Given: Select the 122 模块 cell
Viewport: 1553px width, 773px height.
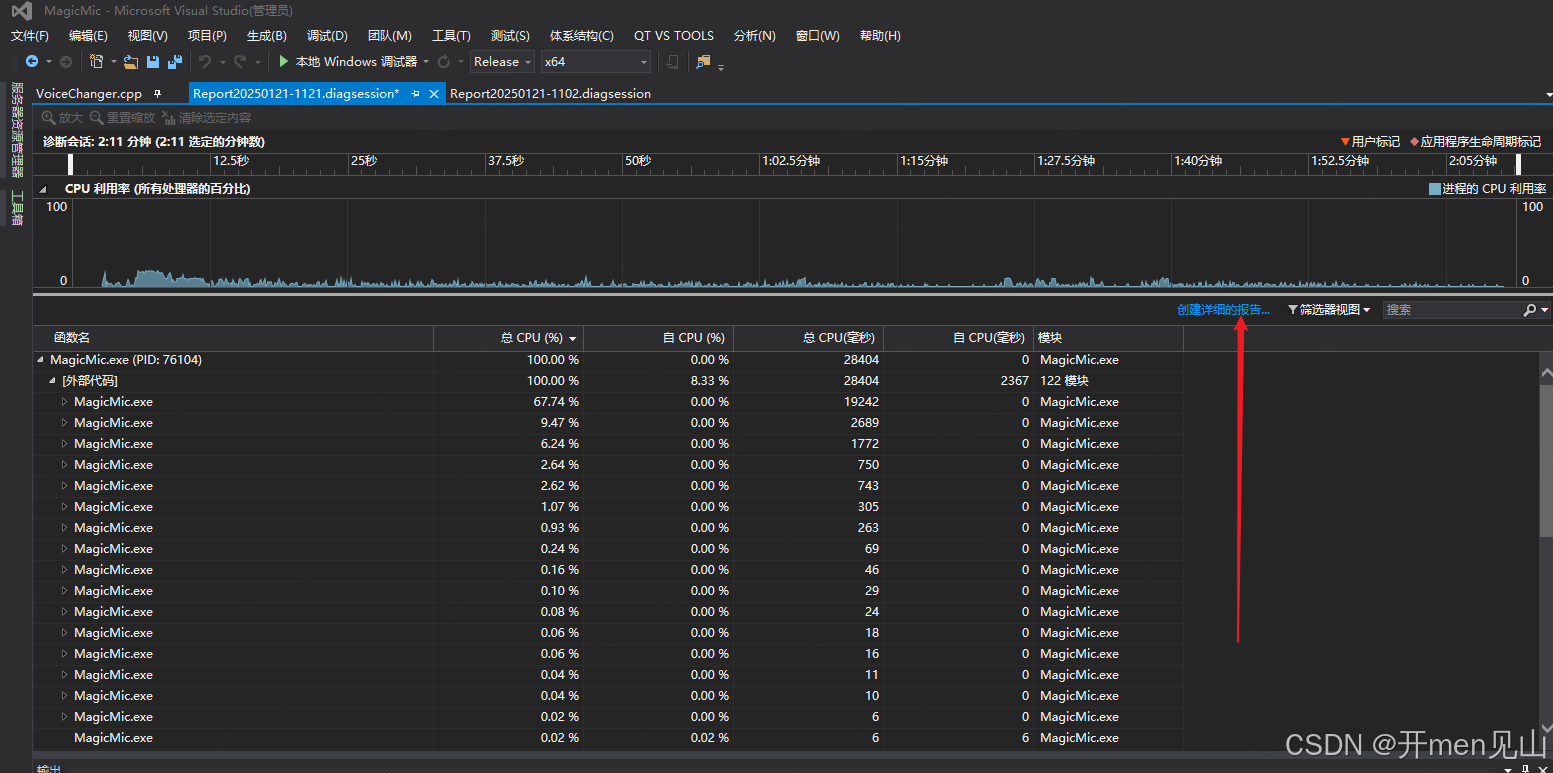Looking at the screenshot, I should [1064, 381].
